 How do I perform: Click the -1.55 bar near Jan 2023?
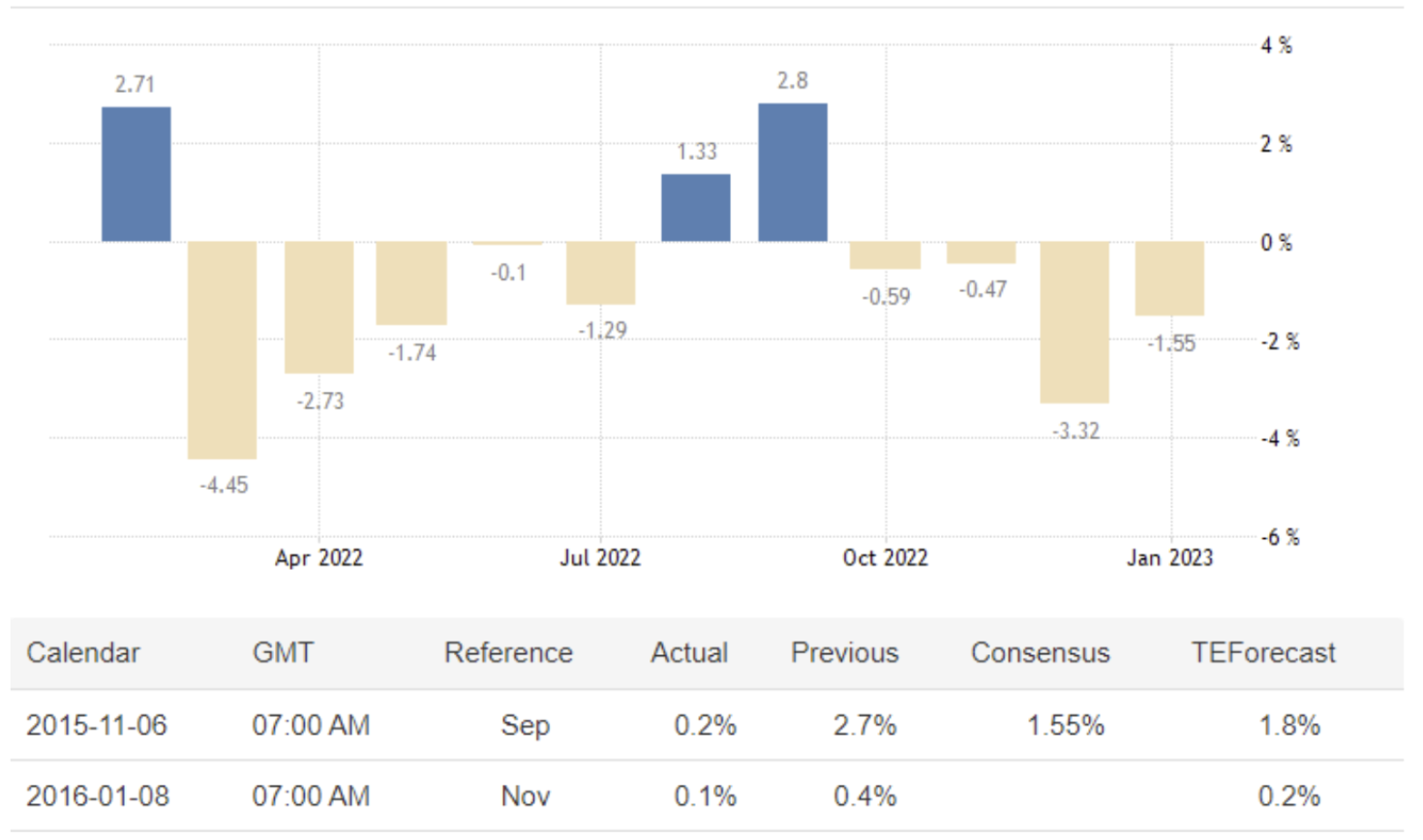tap(1169, 279)
